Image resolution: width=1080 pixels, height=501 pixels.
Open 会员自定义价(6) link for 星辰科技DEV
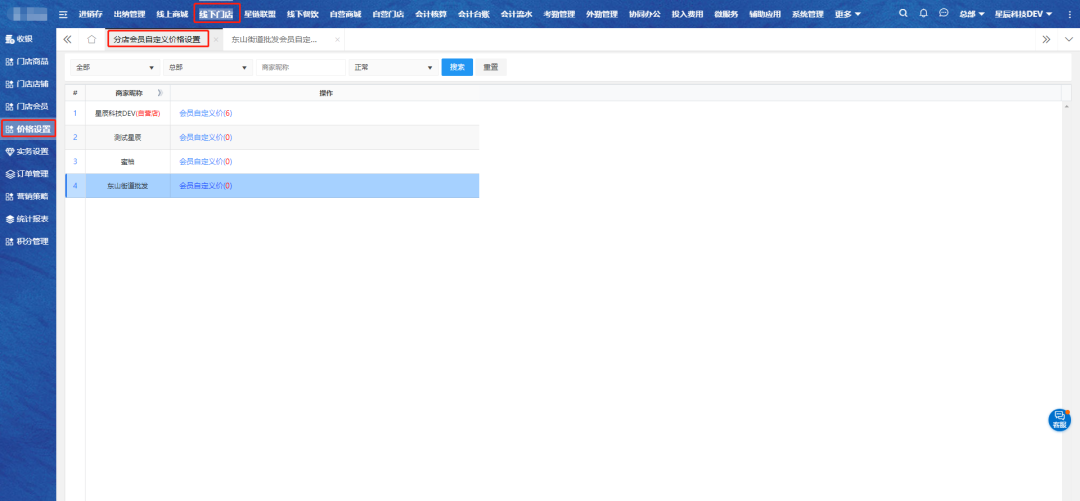point(205,113)
